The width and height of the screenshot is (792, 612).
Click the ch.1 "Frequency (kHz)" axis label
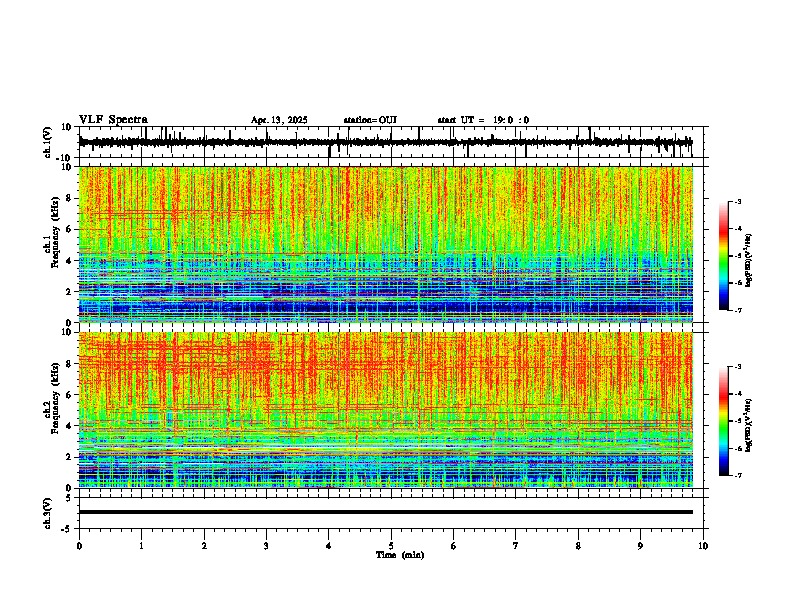pos(54,233)
